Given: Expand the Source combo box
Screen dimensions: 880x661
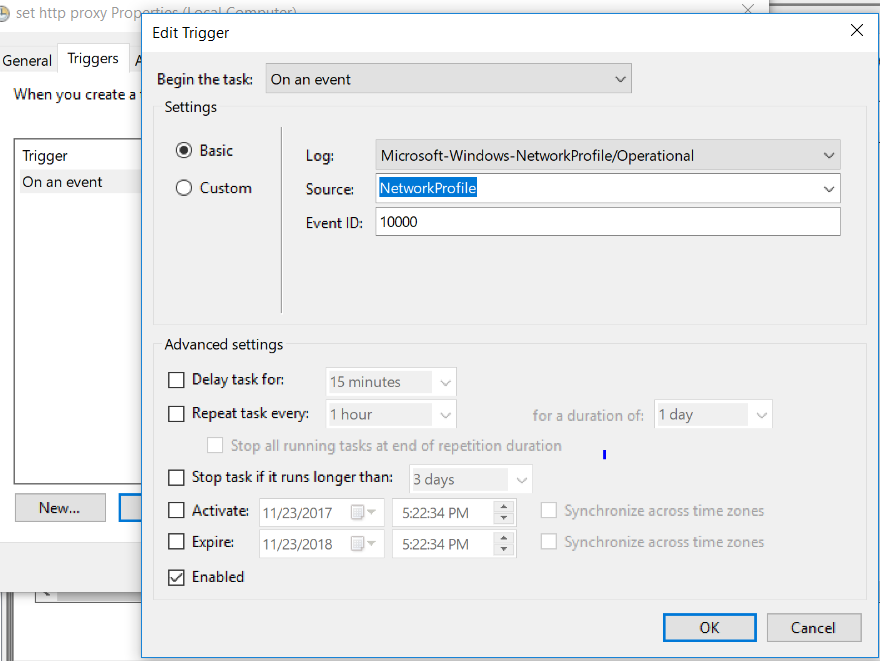Looking at the screenshot, I should pyautogui.click(x=828, y=188).
